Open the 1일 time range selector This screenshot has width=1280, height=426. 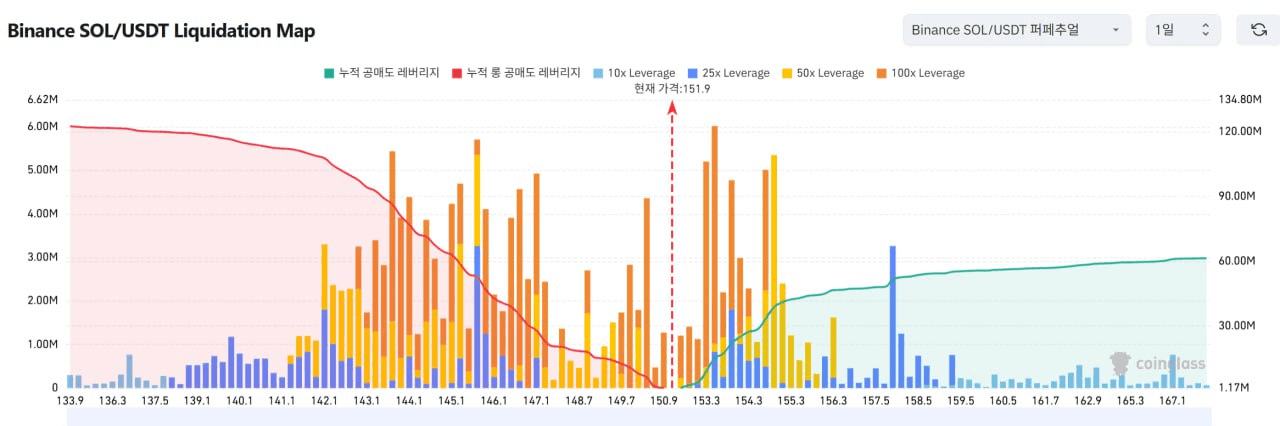[1183, 30]
